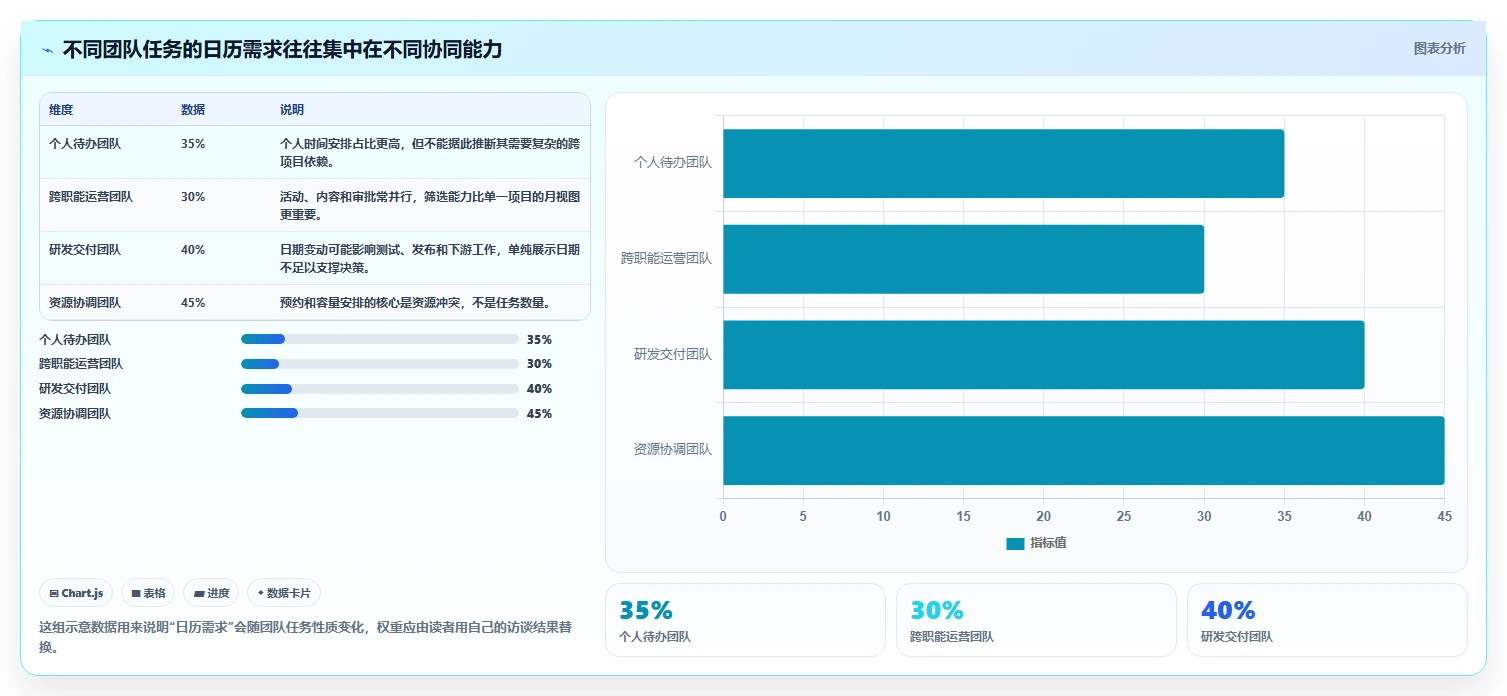The height and width of the screenshot is (696, 1507).
Task: Click the 研发交付团队 chart bar
Action: 1043,355
